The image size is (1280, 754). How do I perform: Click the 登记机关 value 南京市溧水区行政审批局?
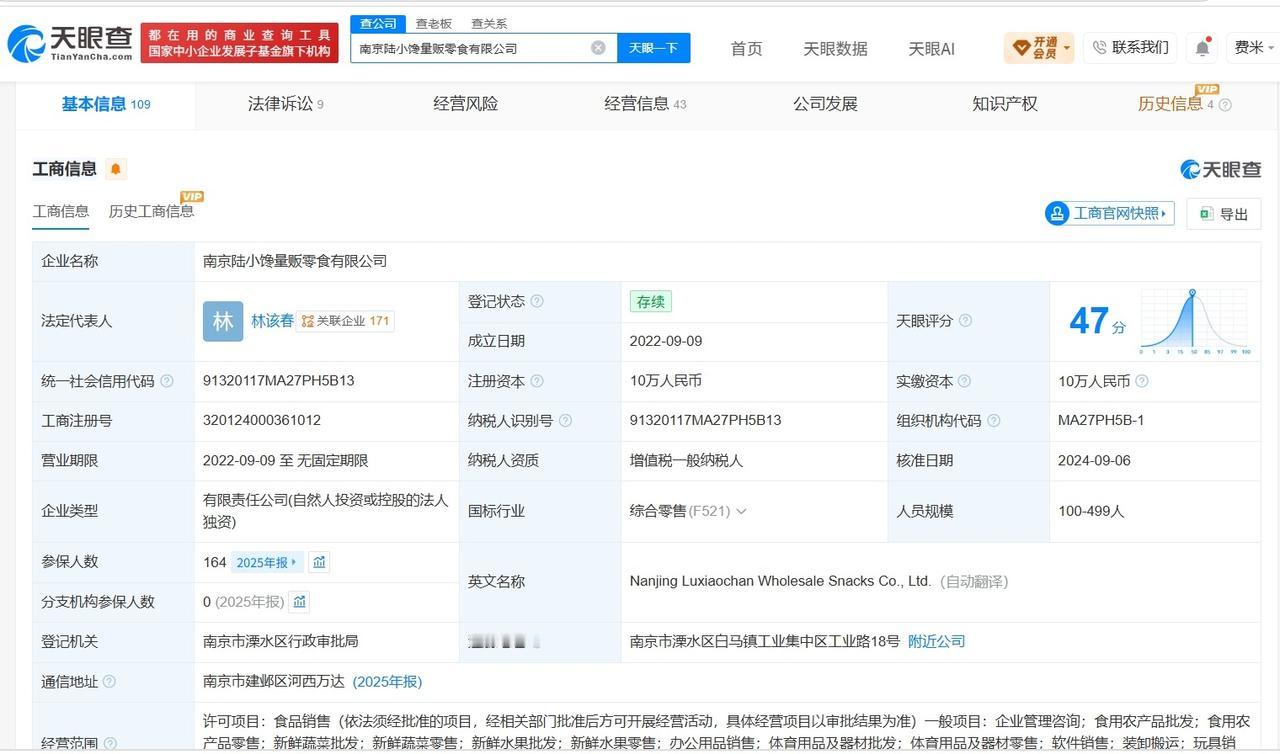click(280, 641)
